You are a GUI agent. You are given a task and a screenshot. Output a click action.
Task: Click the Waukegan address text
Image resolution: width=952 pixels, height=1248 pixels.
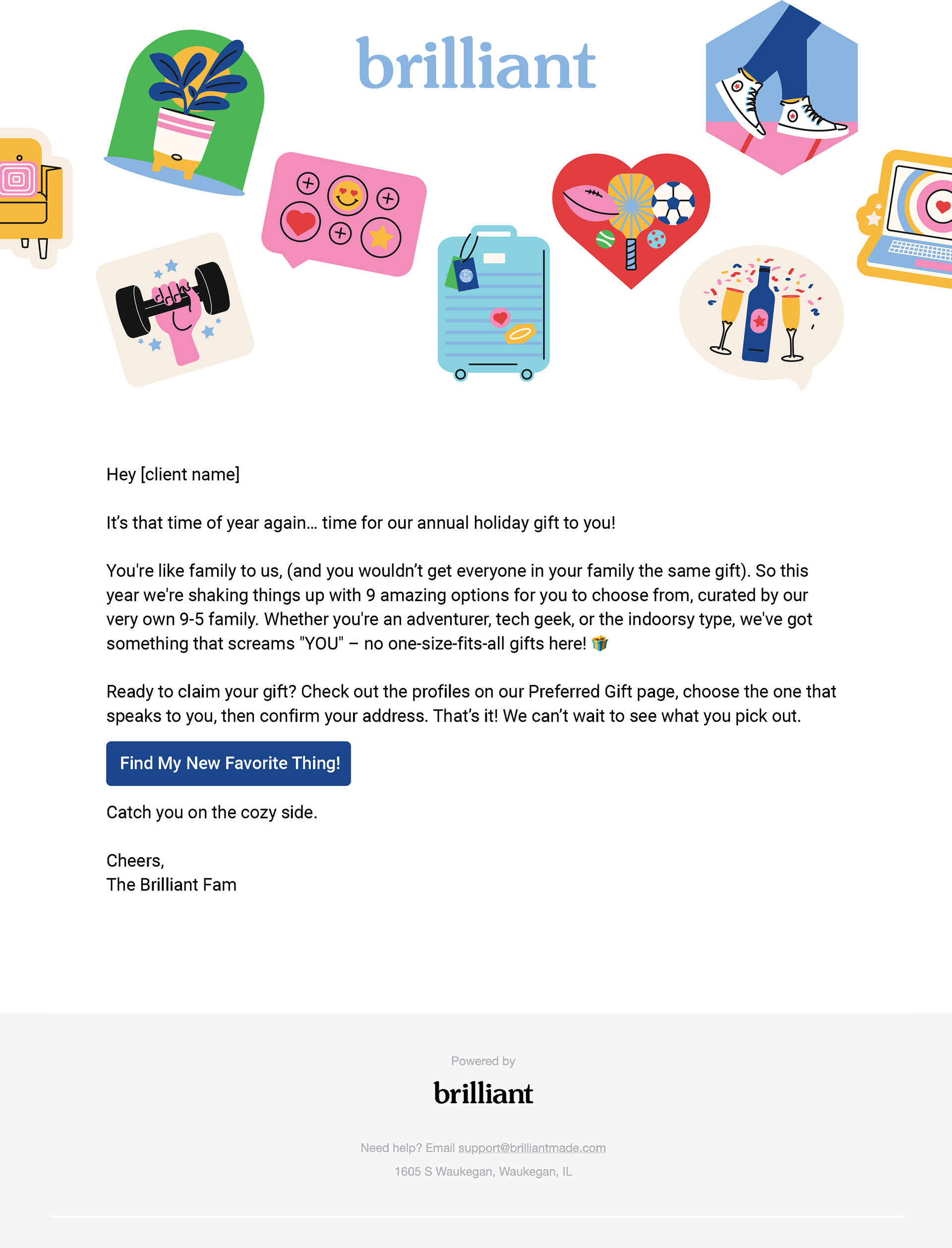click(483, 1172)
